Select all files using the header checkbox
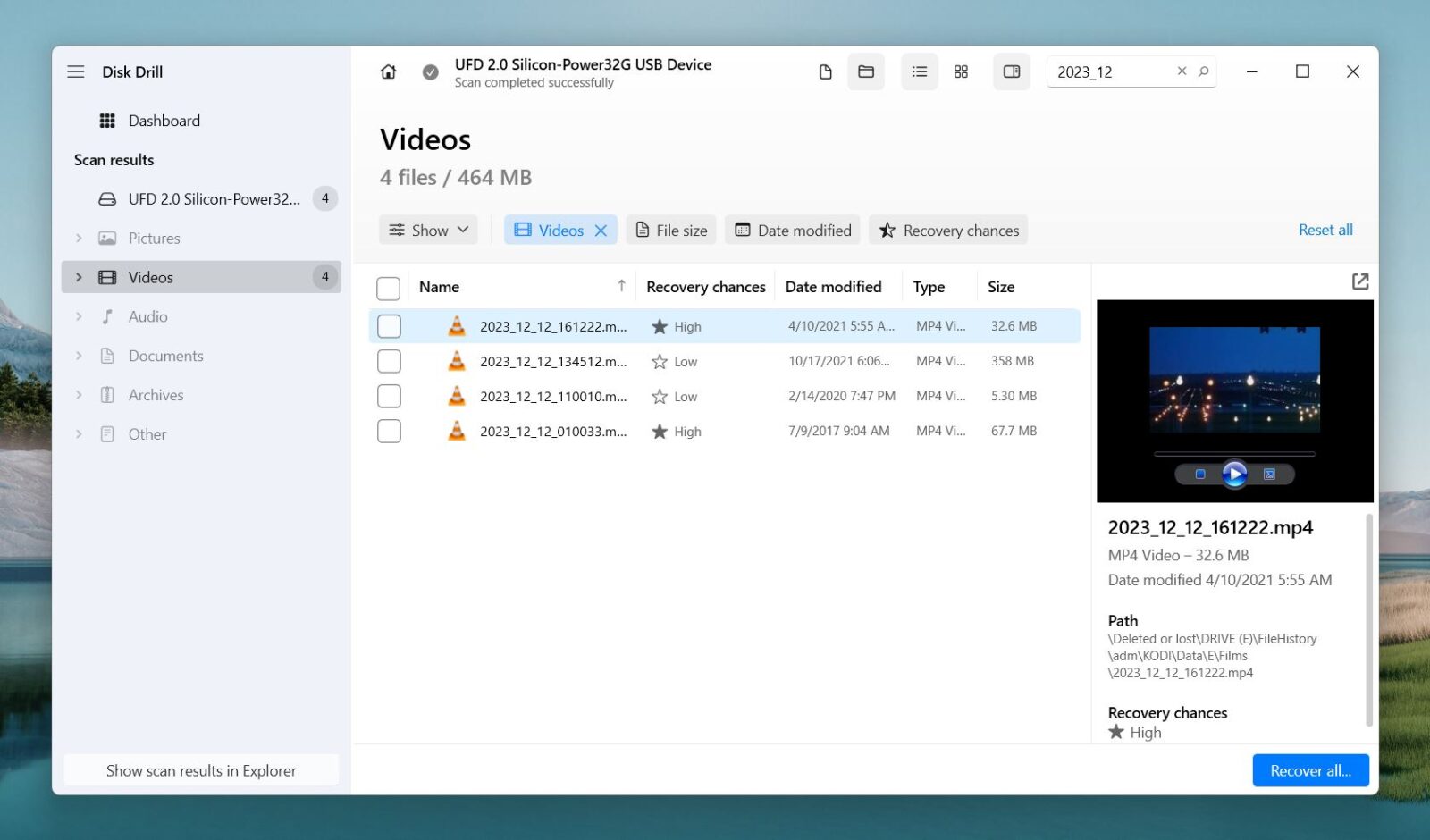1430x840 pixels. click(389, 288)
